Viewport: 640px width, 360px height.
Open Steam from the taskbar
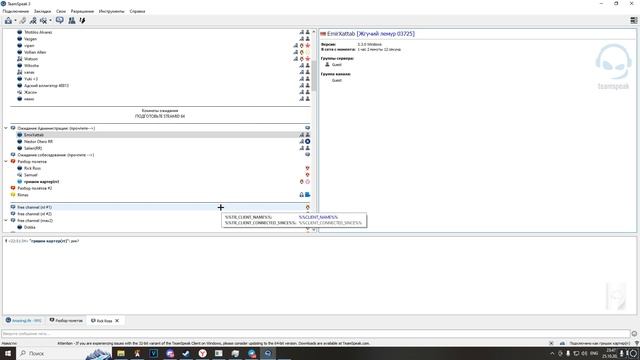tap(186, 353)
